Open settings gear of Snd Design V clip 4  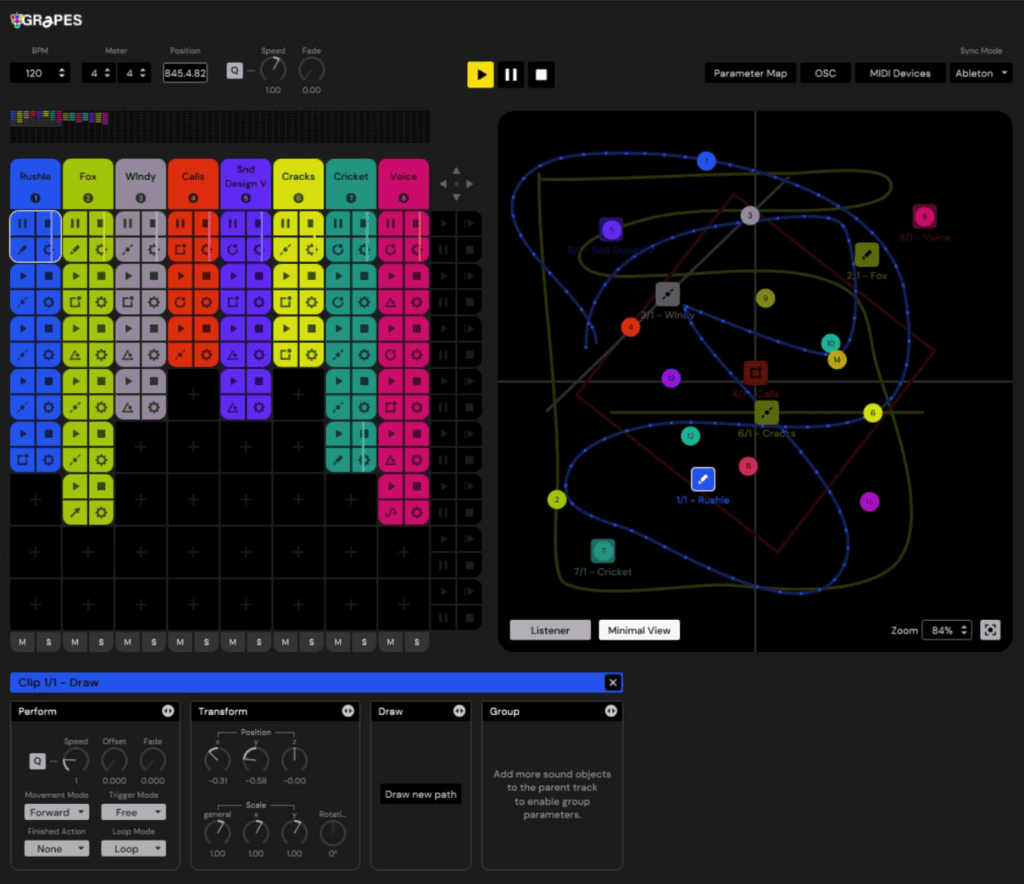[259, 407]
